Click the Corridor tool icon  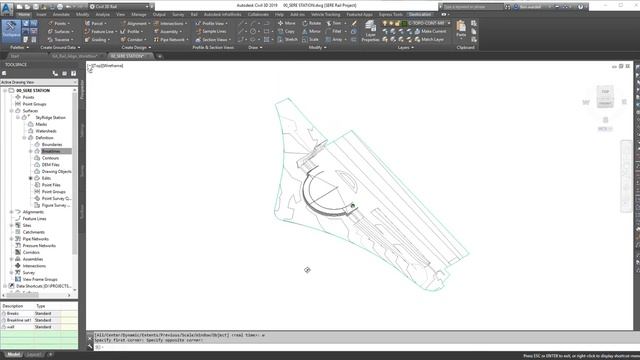tap(123, 40)
